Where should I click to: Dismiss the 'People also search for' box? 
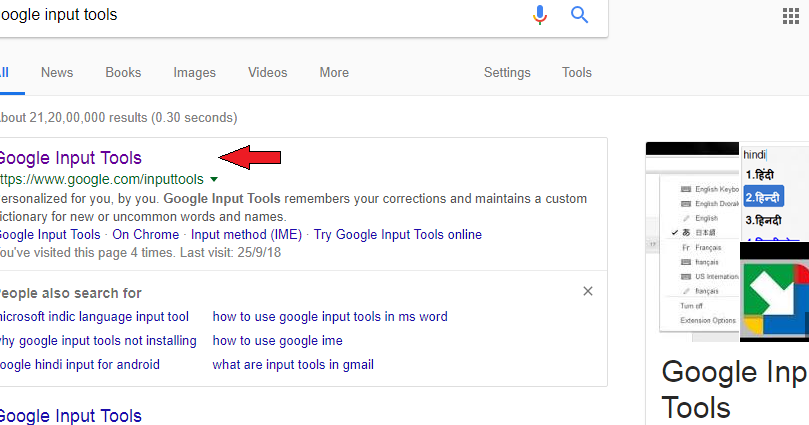588,291
